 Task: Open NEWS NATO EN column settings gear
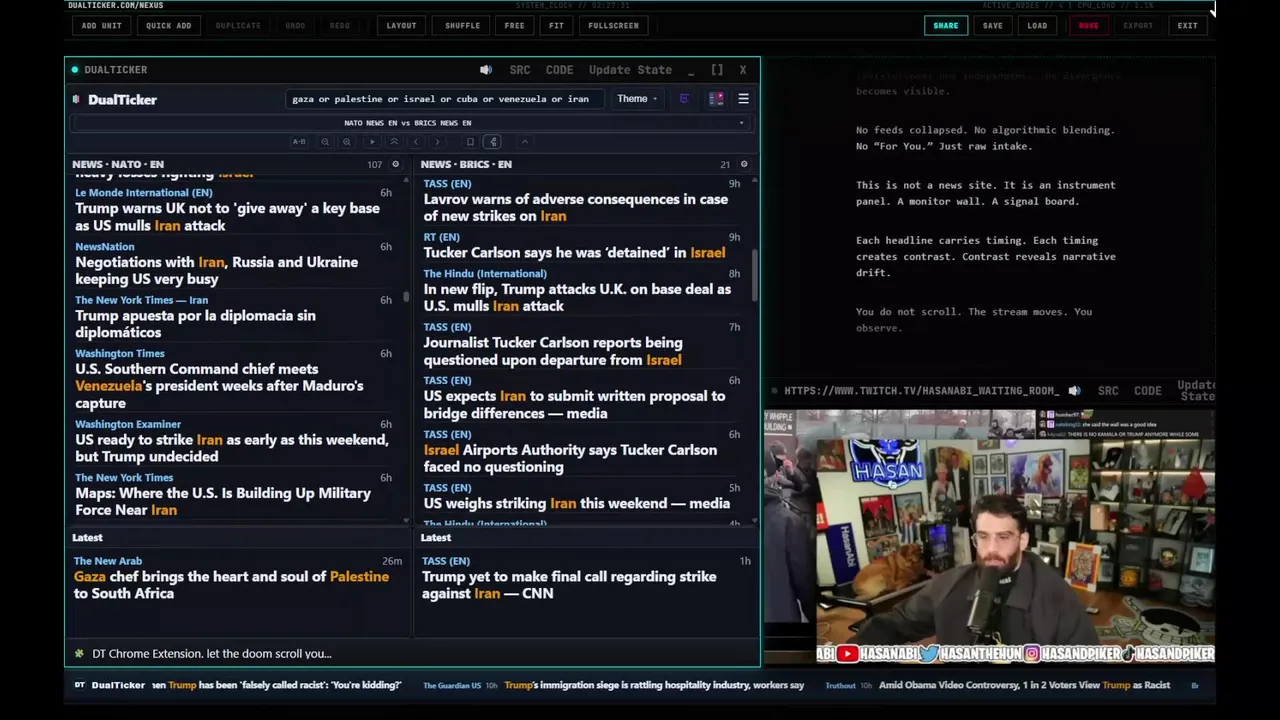pos(395,164)
